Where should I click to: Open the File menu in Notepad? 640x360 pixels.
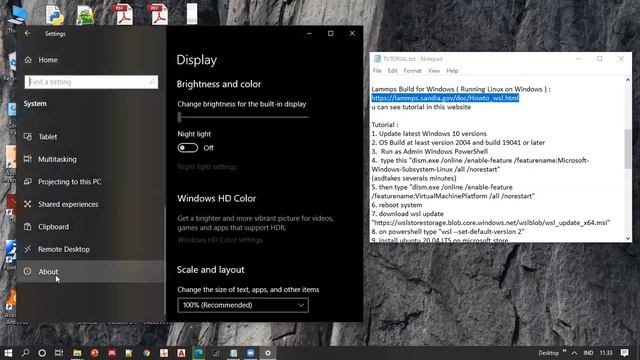[x=377, y=71]
